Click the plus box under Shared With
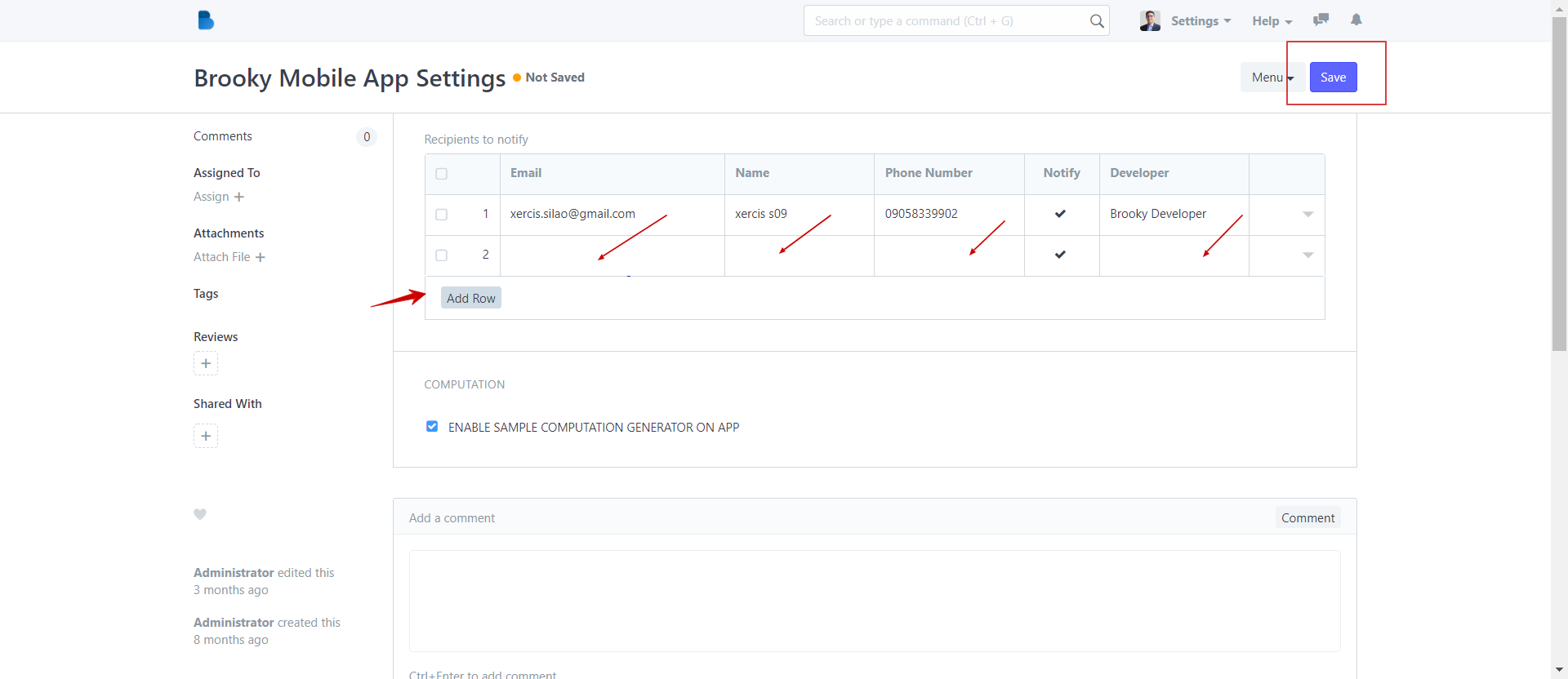Image resolution: width=1568 pixels, height=679 pixels. coord(206,436)
